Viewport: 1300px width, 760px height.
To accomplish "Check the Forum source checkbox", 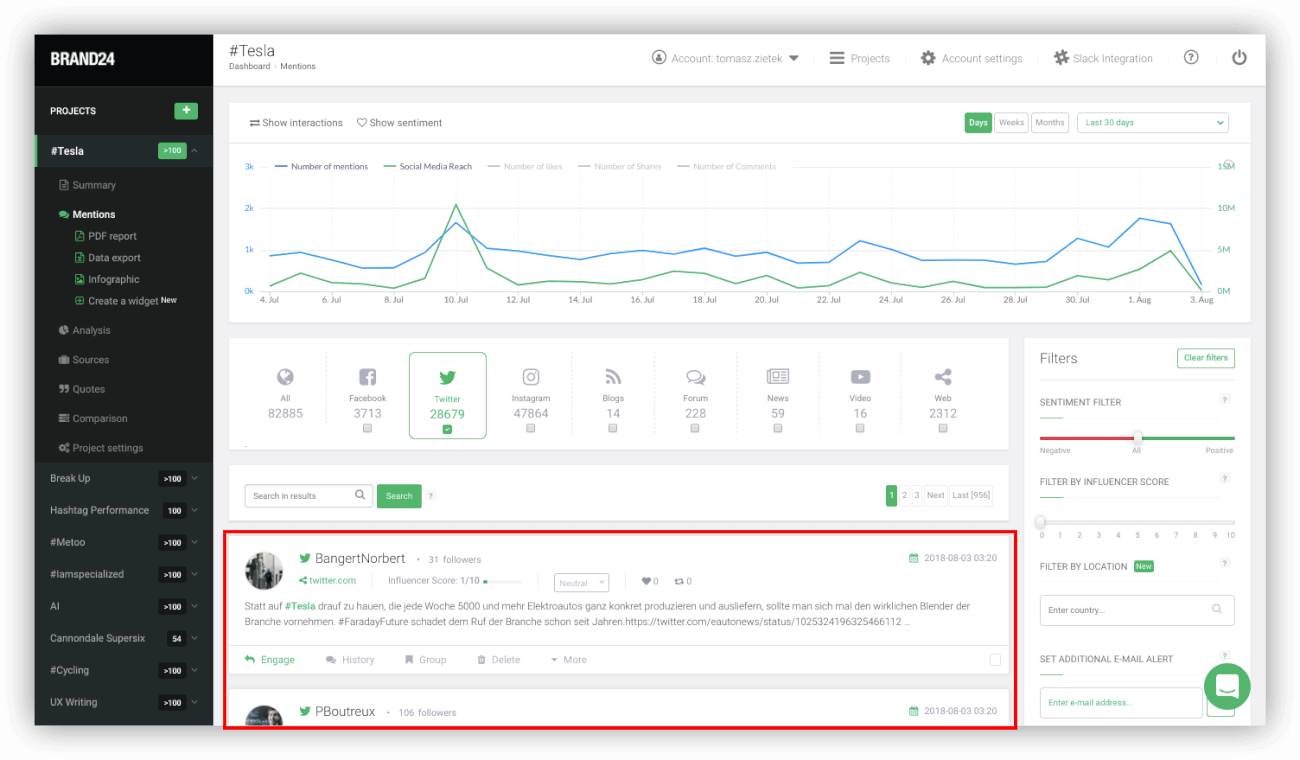I will [x=695, y=428].
